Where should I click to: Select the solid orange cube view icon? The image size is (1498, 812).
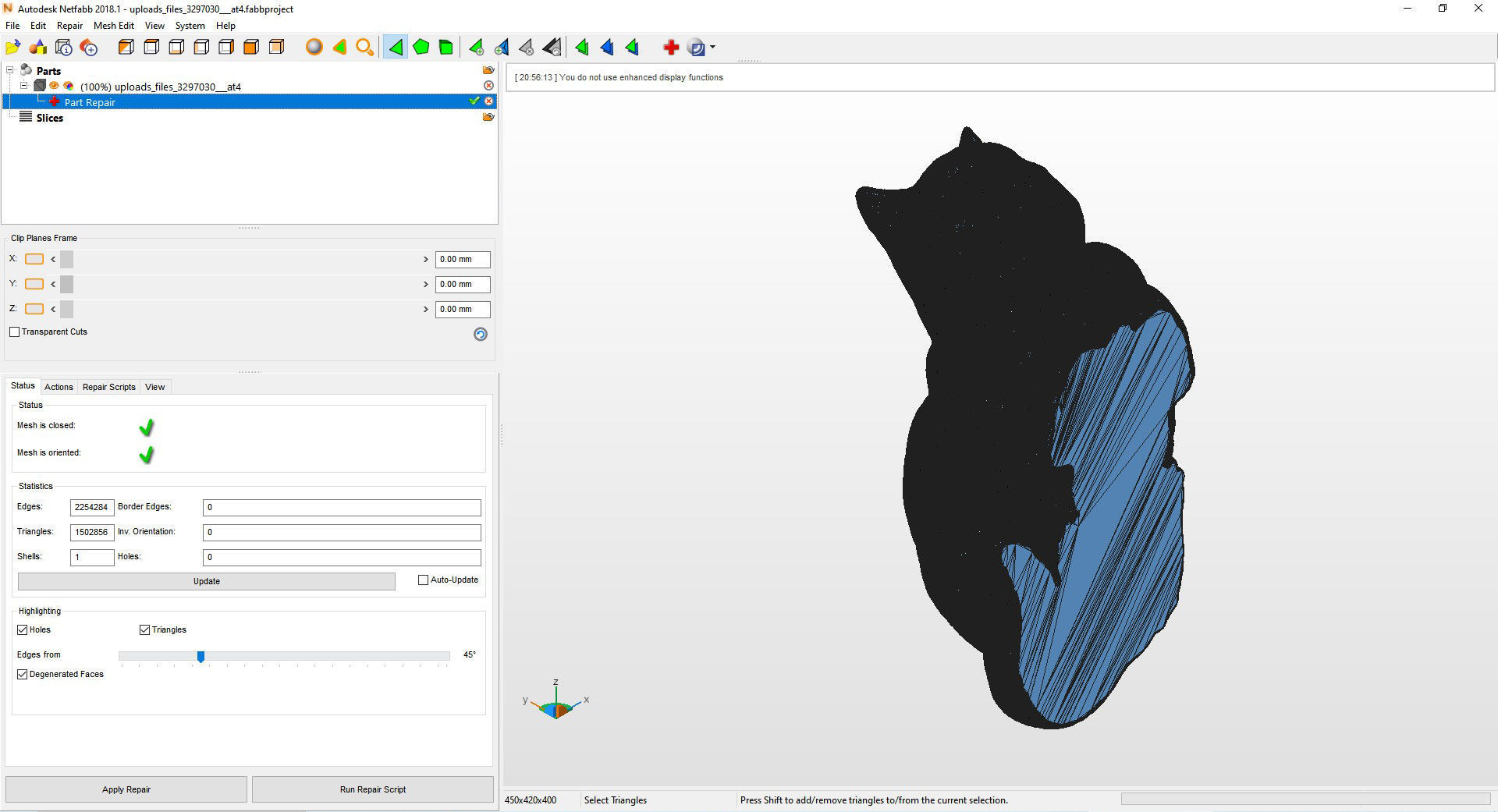(251, 48)
